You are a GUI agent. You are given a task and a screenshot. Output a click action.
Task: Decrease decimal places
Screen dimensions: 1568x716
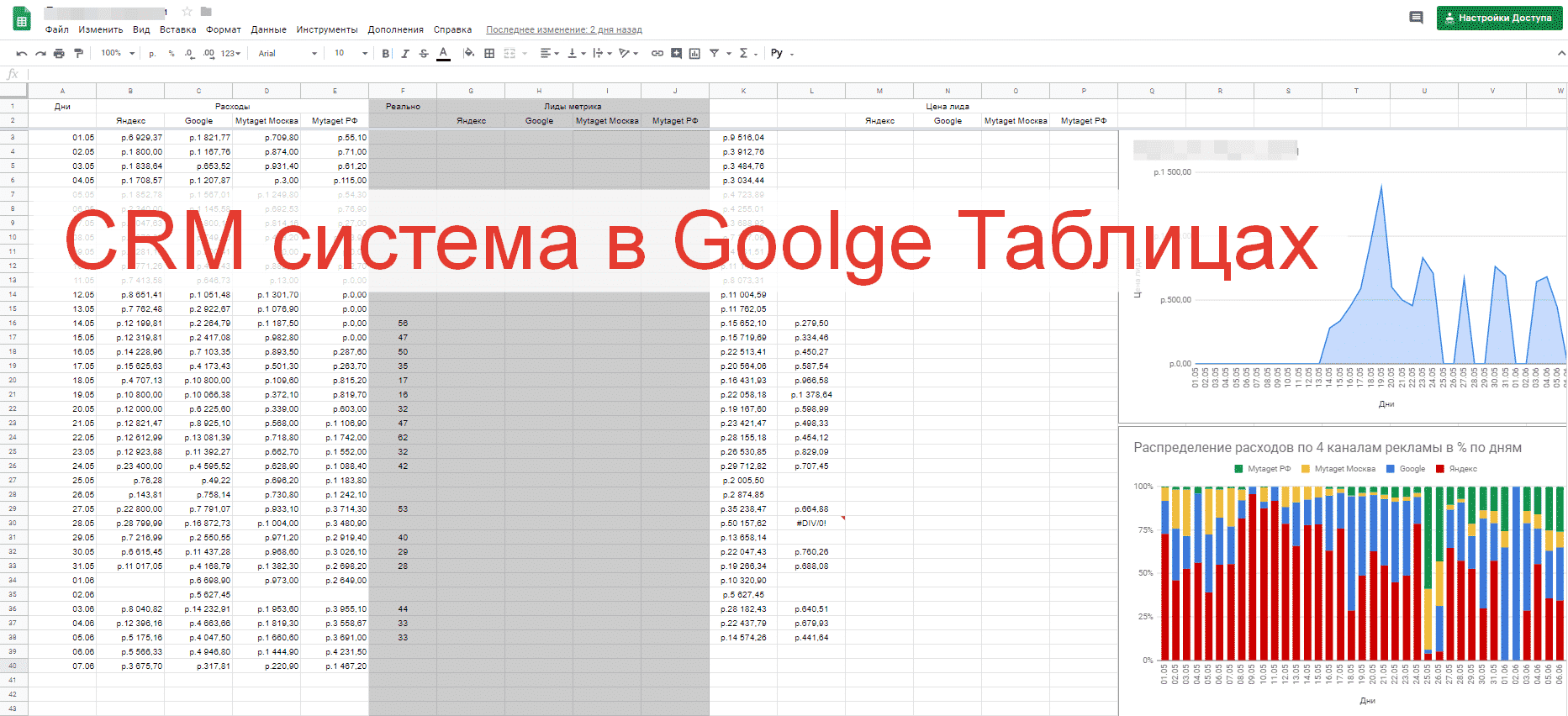(x=189, y=53)
